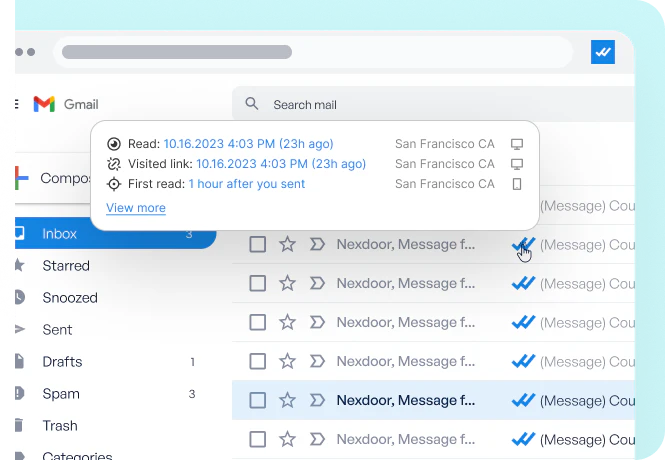Open the Starred folder

(x=66, y=266)
